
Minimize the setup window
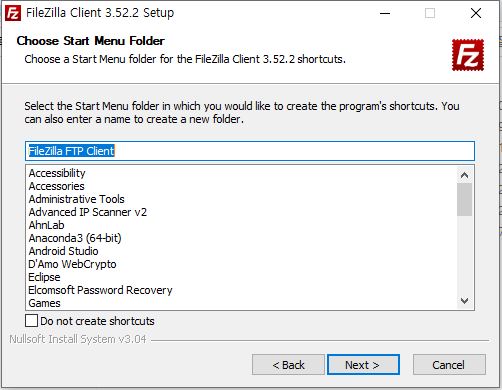385,14
